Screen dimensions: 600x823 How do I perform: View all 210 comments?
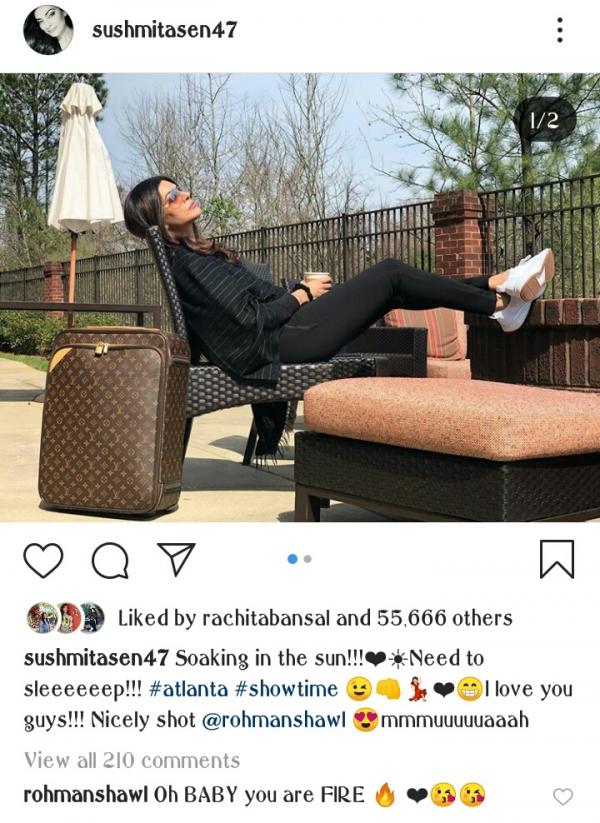tap(132, 760)
